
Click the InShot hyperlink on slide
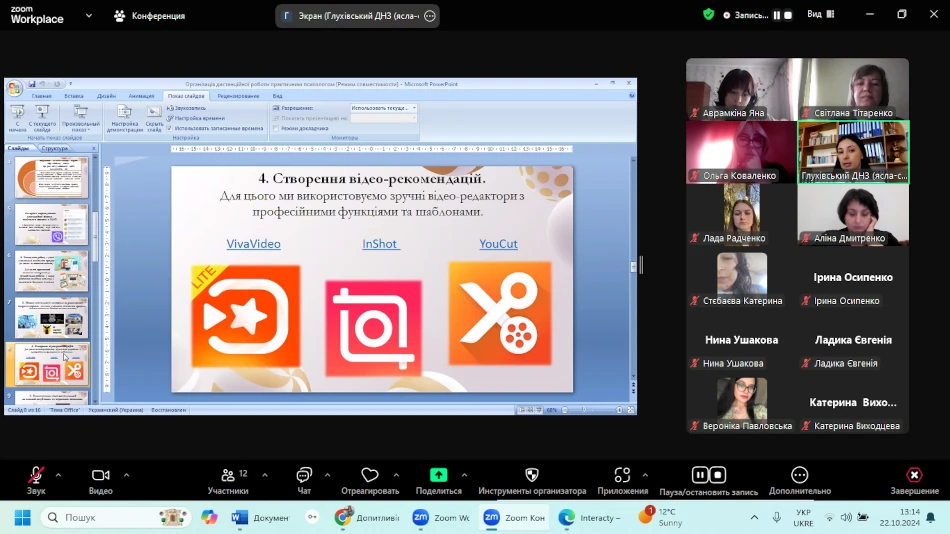point(380,244)
